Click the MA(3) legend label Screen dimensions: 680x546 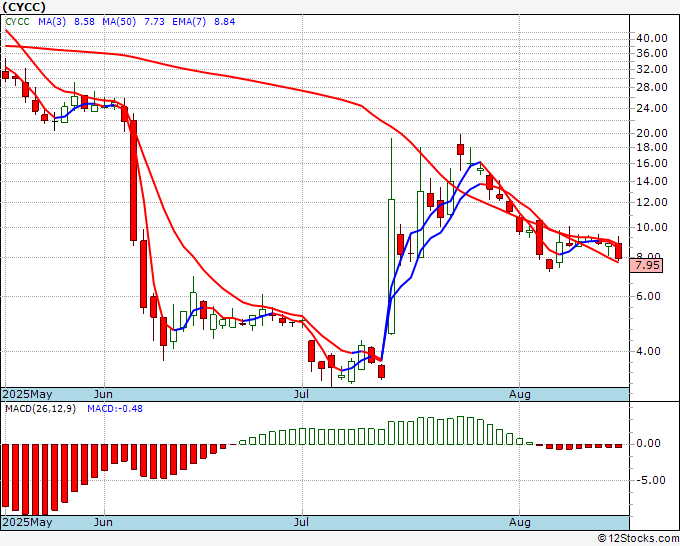pos(52,22)
